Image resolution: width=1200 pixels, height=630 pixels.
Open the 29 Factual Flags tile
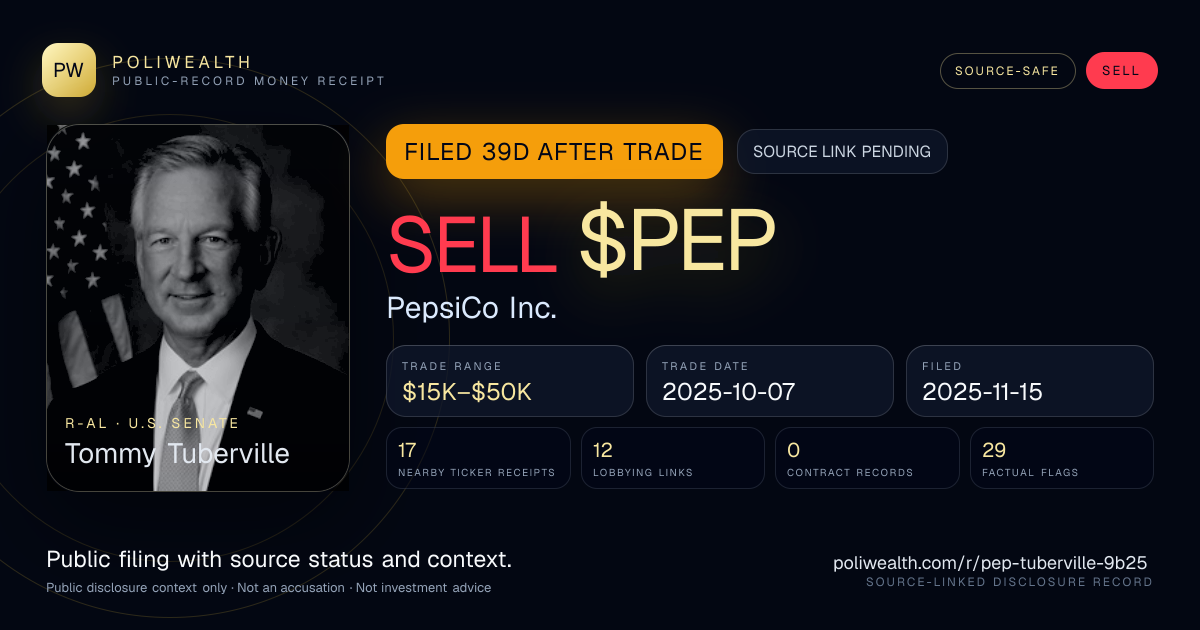pyautogui.click(x=1062, y=458)
